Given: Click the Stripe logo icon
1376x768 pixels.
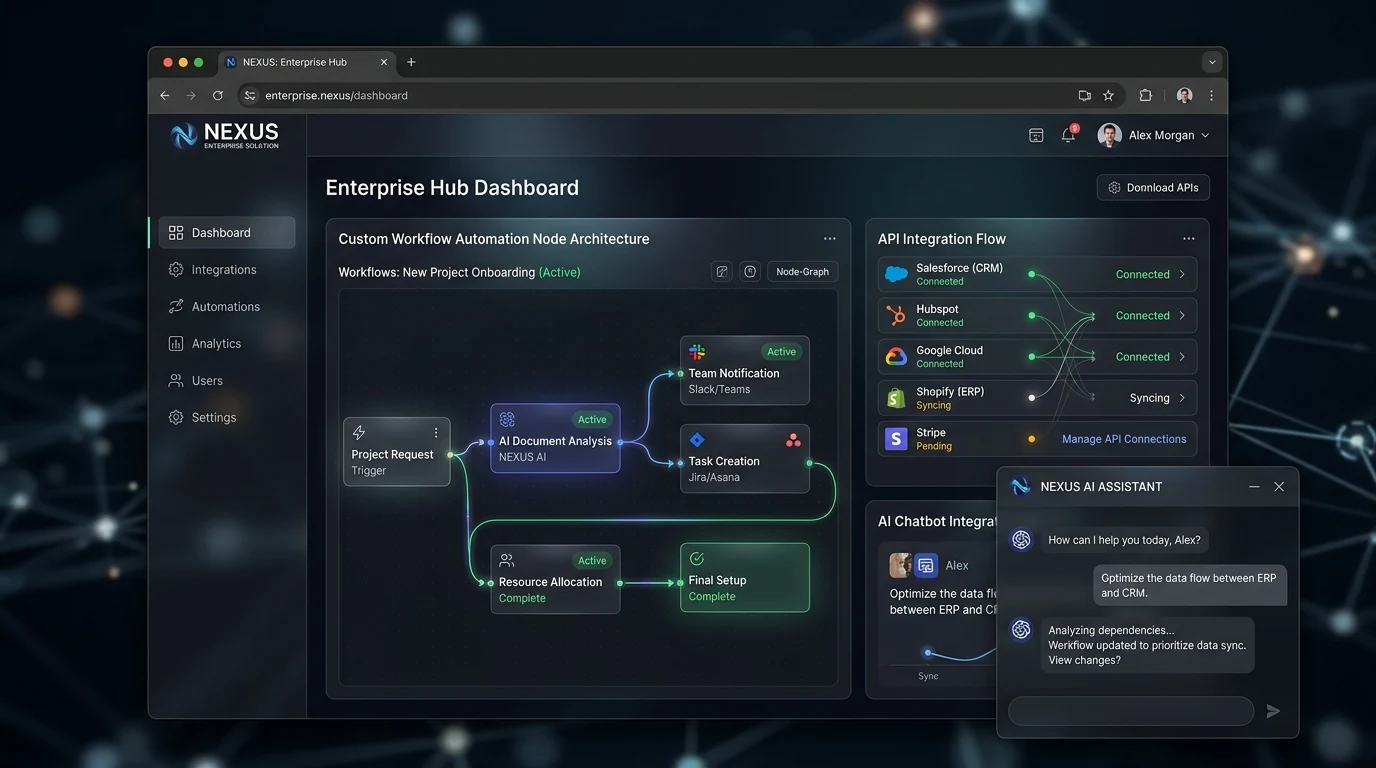Looking at the screenshot, I should (896, 439).
